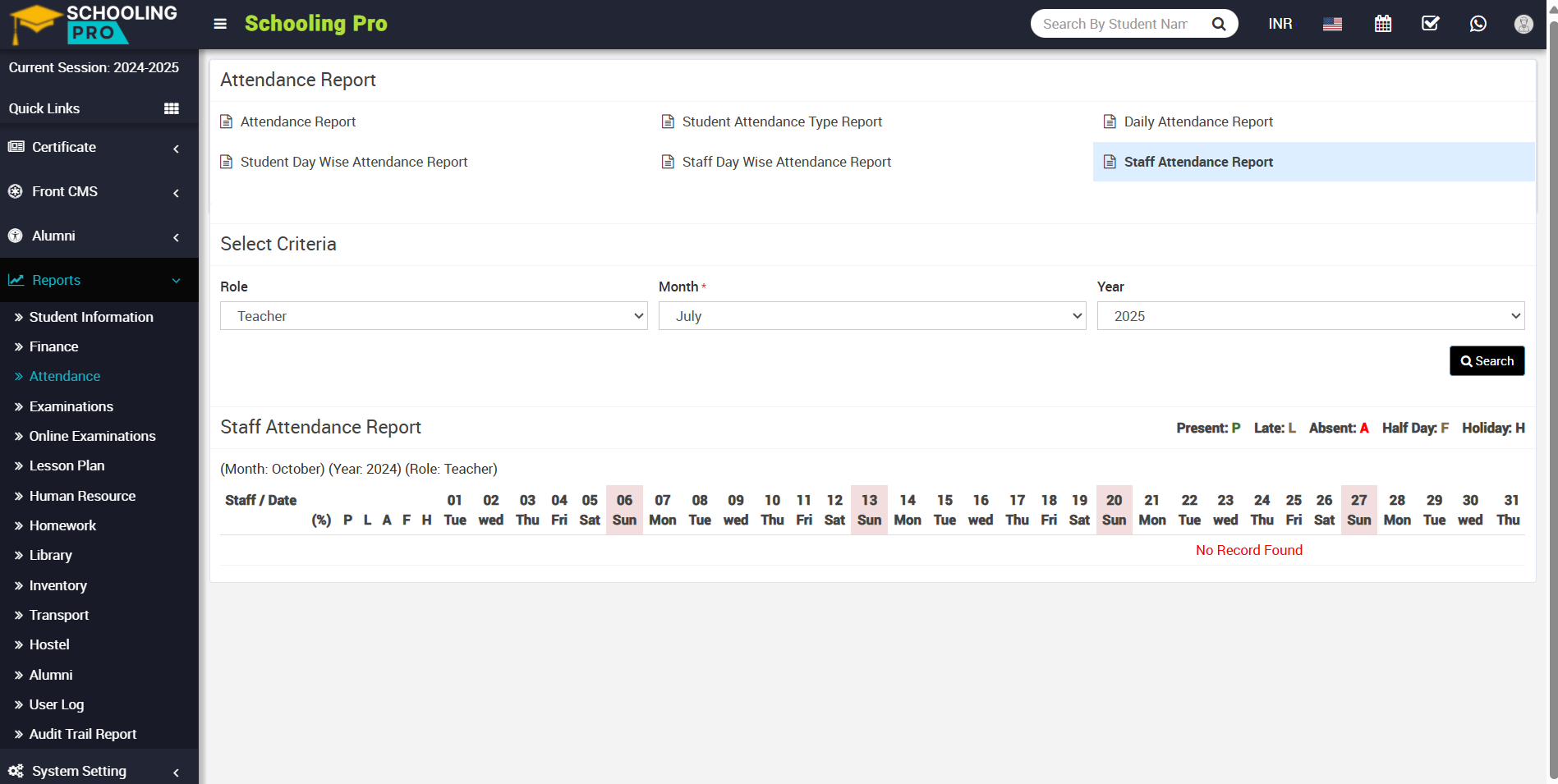Open the WhatsApp chat icon
This screenshot has width=1558, height=784.
point(1478,24)
